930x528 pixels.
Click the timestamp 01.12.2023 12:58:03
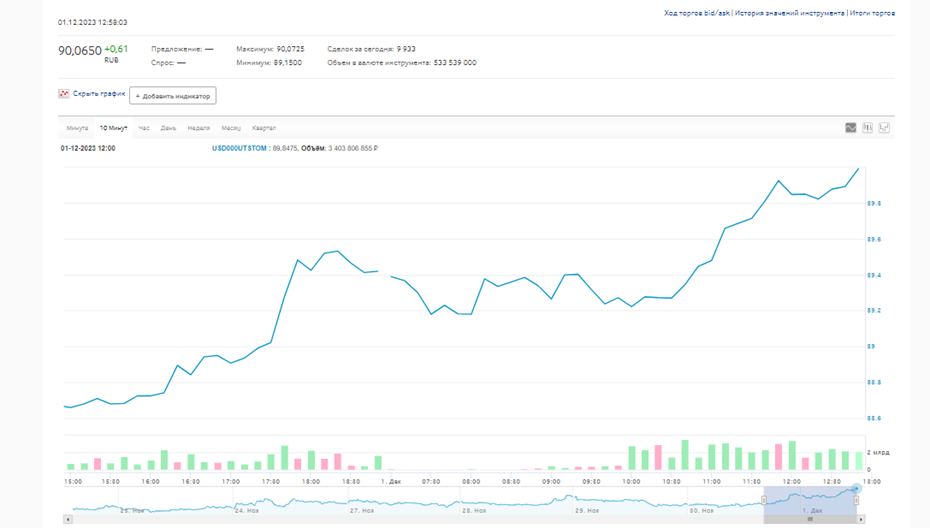click(93, 23)
